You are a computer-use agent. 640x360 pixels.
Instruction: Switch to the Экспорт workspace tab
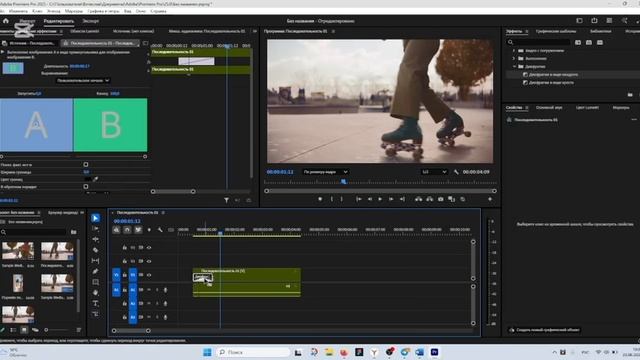pos(90,21)
